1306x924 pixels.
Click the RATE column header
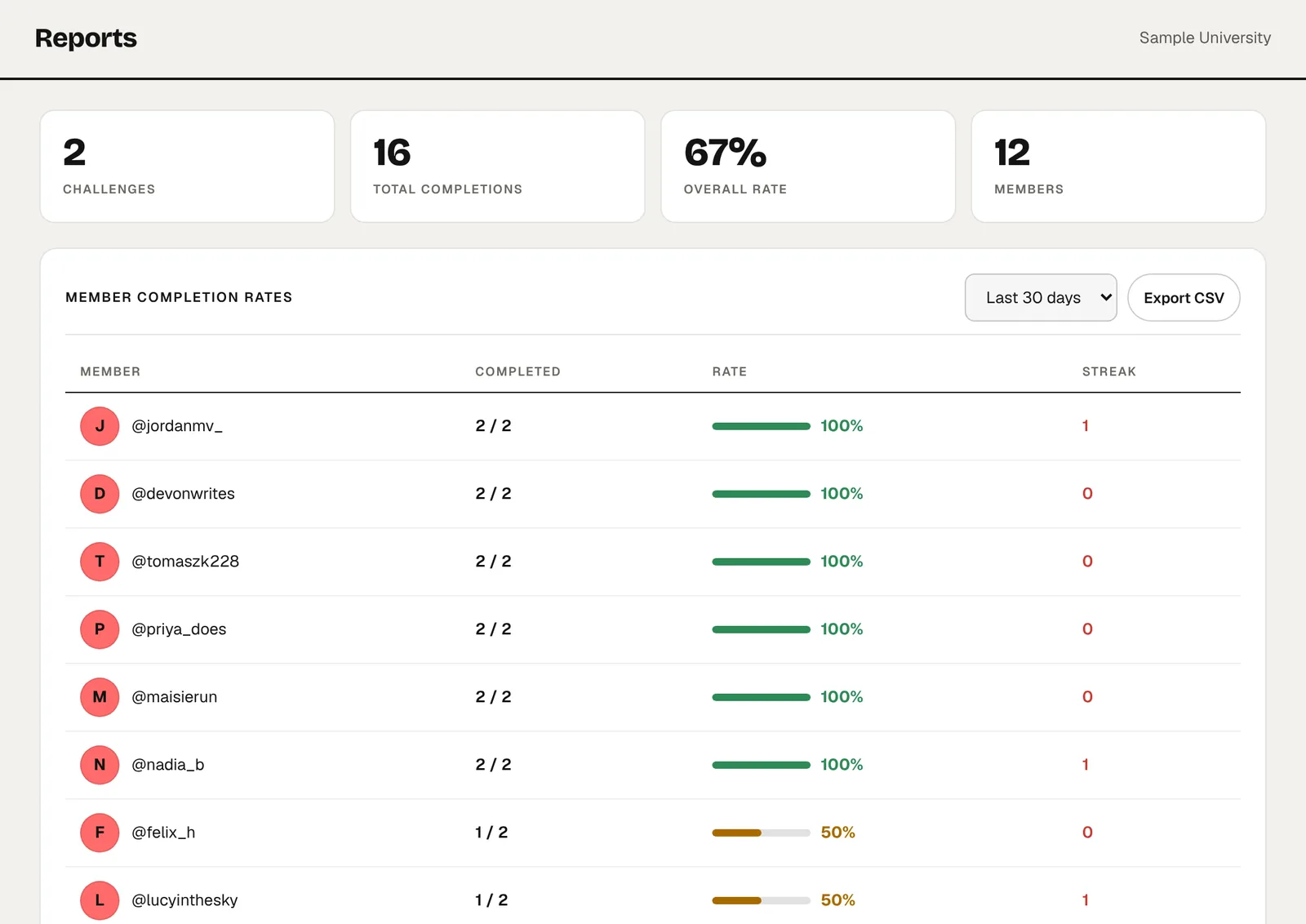pos(729,371)
